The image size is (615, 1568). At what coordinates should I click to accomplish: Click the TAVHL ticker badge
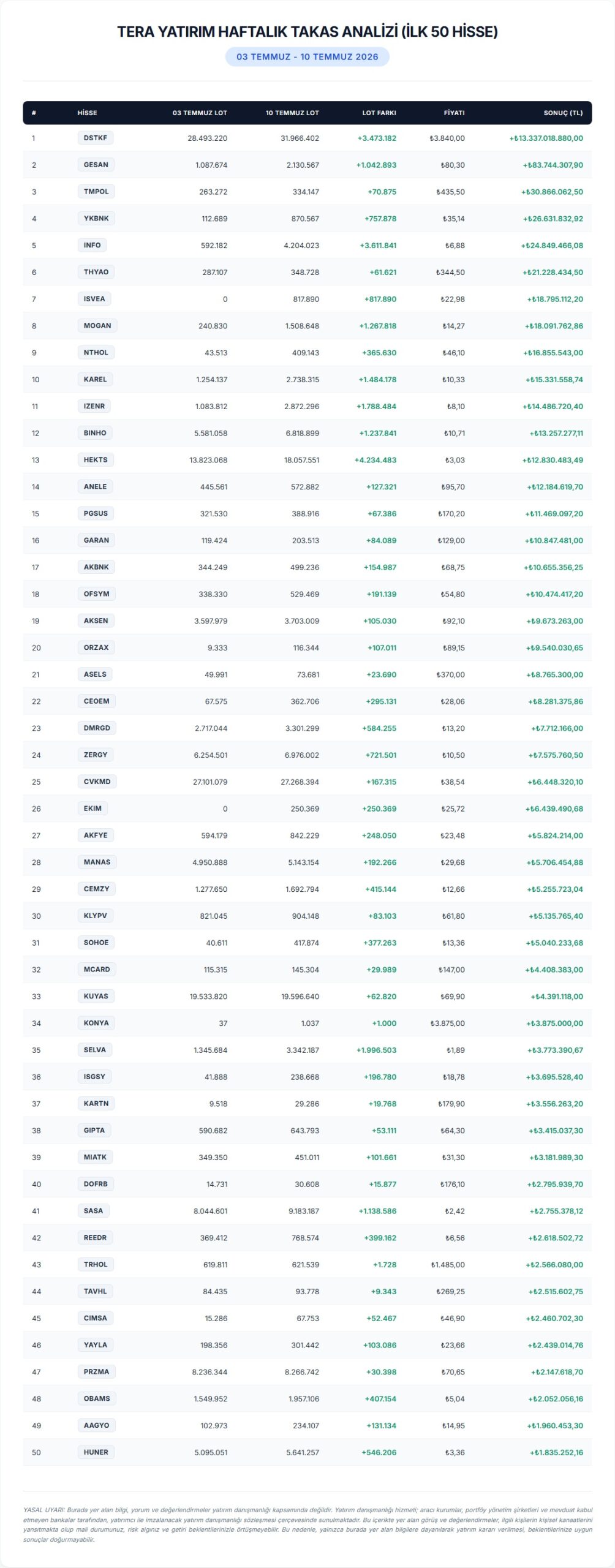click(x=95, y=1291)
